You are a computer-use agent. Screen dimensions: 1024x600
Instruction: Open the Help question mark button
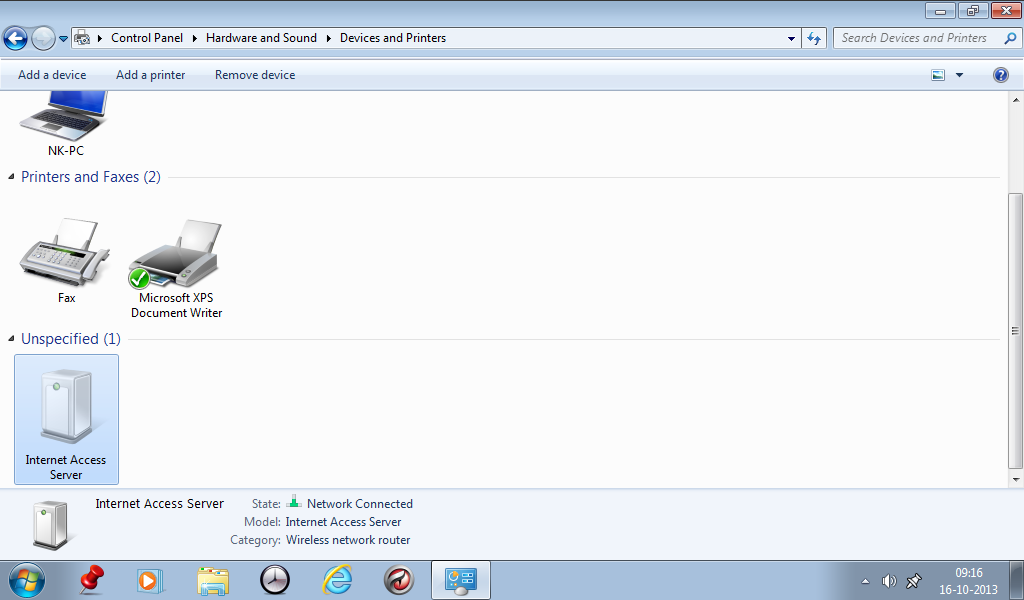1000,75
